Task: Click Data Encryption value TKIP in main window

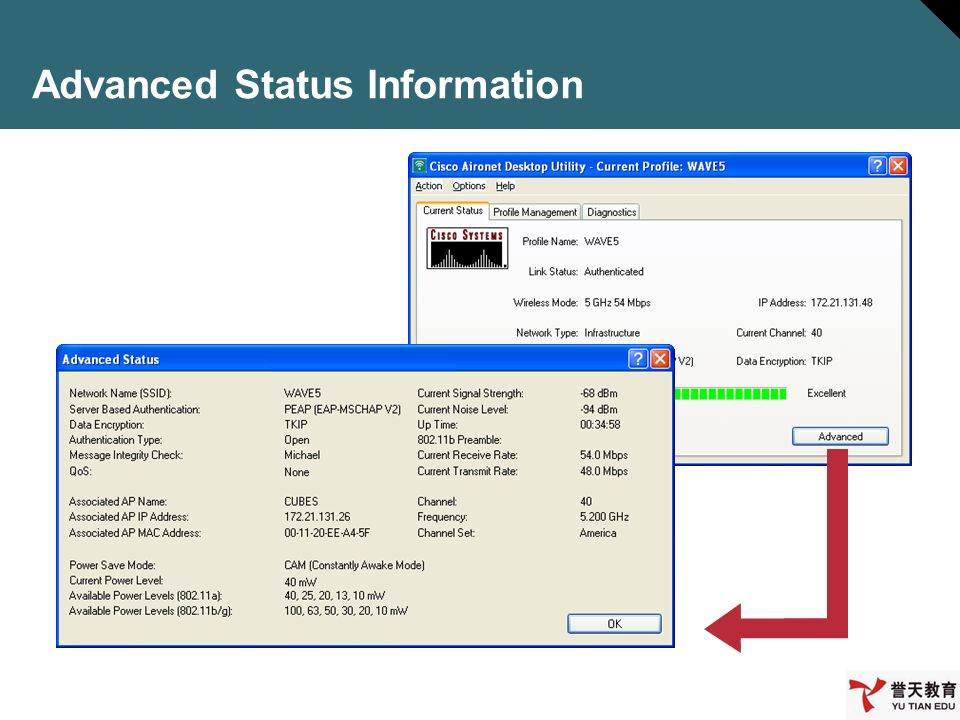Action: point(822,361)
